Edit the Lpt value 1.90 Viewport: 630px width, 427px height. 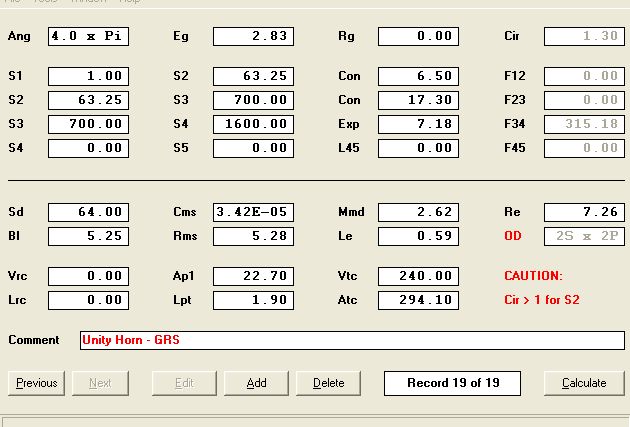(254, 300)
